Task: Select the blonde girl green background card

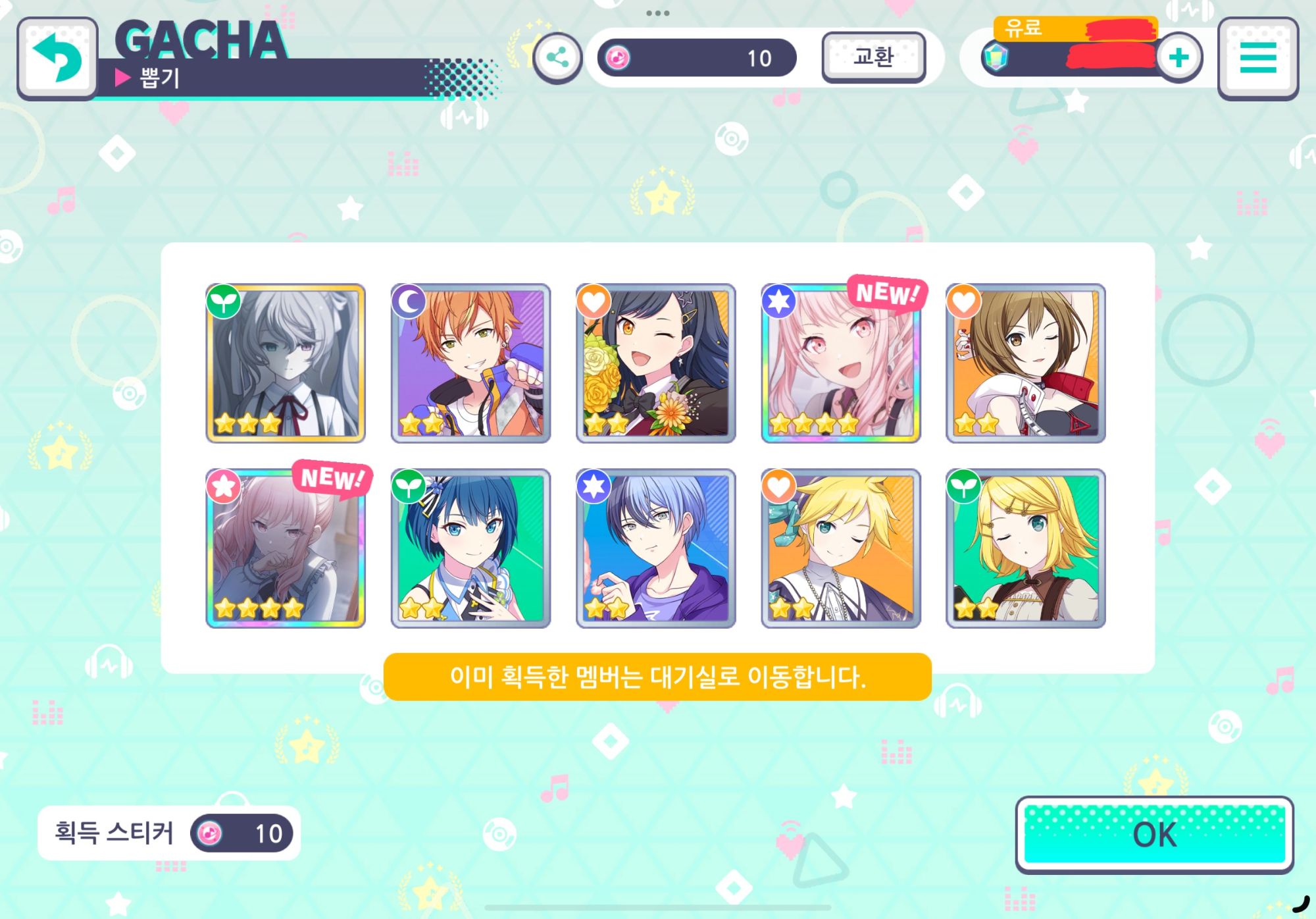Action: tap(1026, 548)
